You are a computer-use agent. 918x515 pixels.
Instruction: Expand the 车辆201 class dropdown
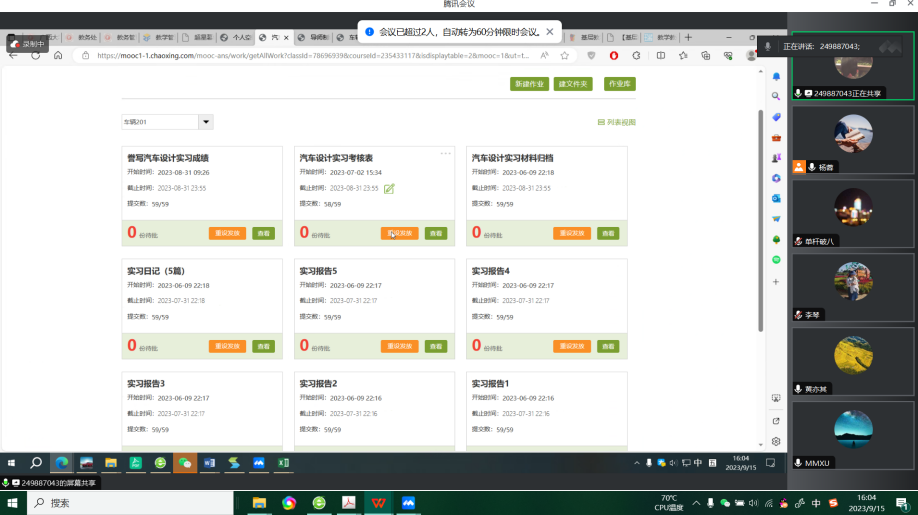[206, 122]
